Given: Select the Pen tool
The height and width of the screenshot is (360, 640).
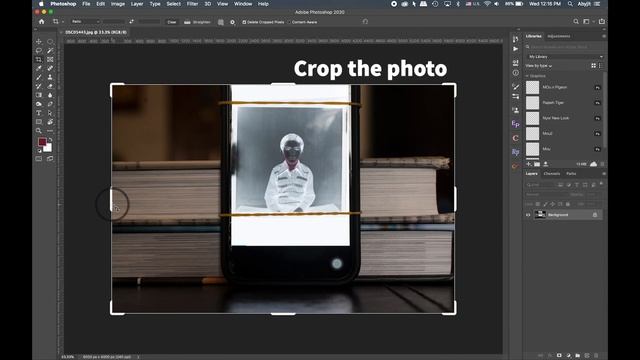Looking at the screenshot, I should pyautogui.click(x=50, y=104).
